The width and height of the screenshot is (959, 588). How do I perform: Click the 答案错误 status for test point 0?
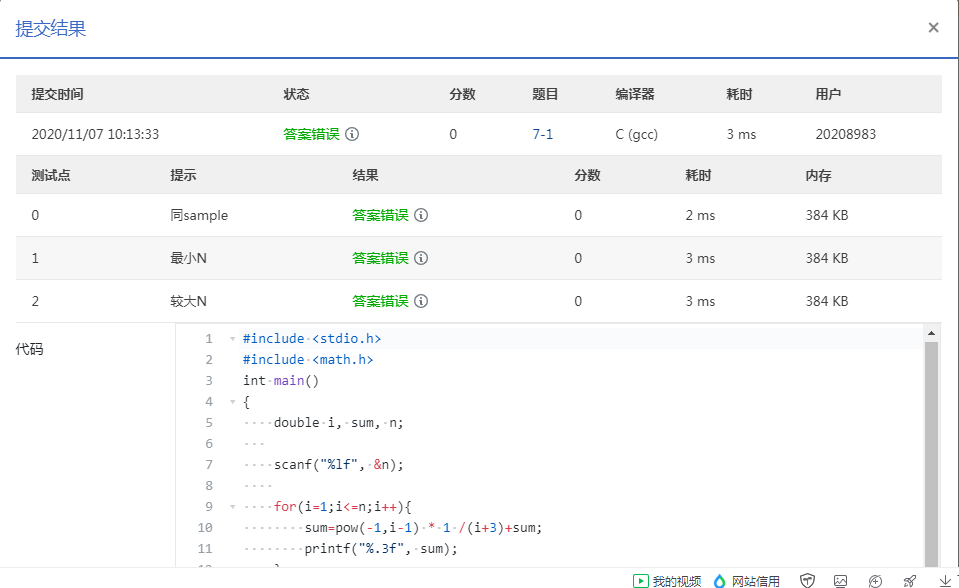(380, 215)
